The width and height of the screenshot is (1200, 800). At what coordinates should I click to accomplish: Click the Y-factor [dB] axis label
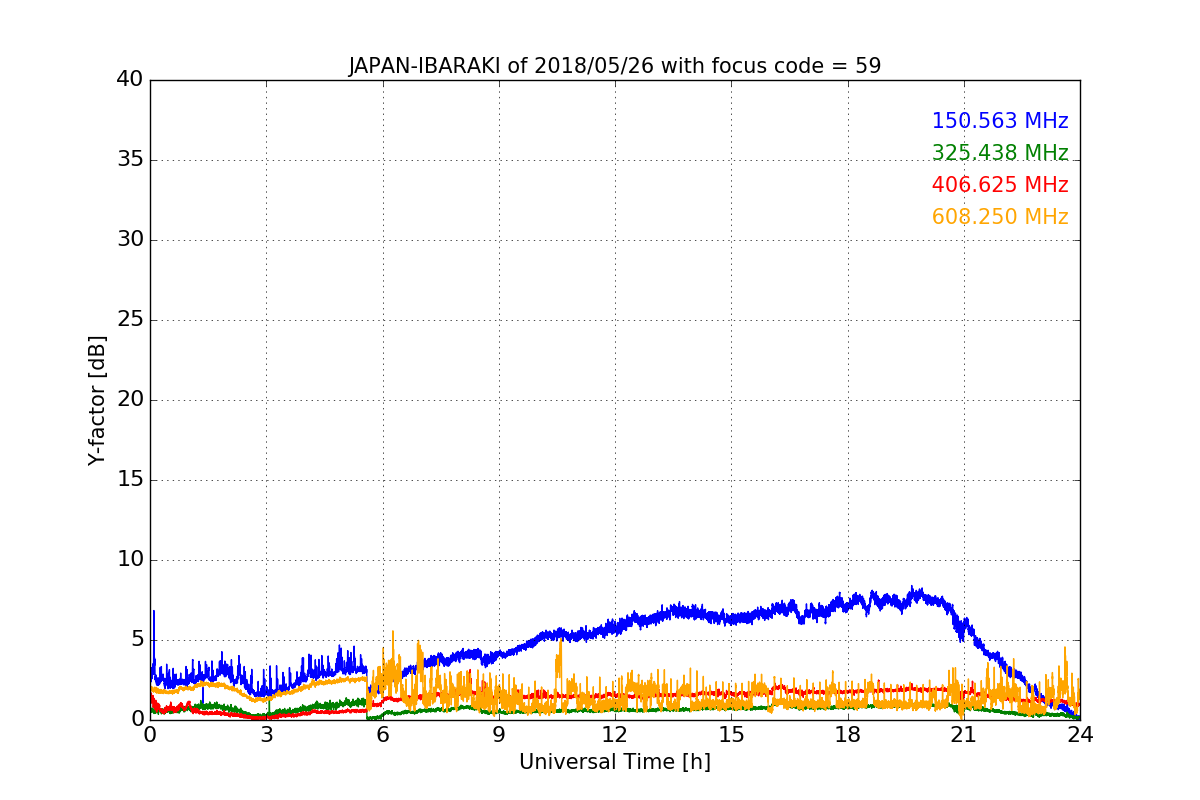(x=97, y=400)
